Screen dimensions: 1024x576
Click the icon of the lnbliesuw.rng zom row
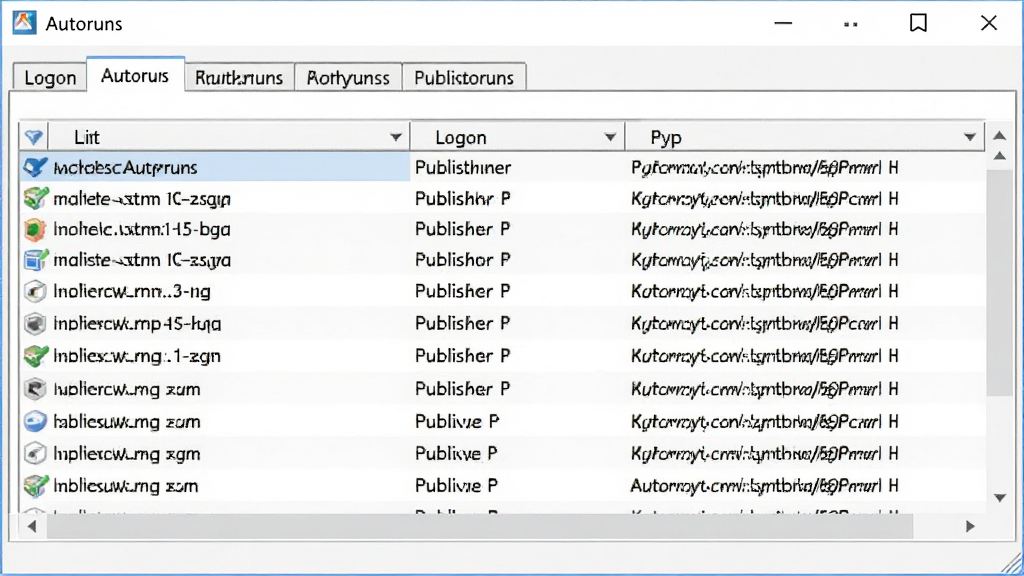(x=35, y=486)
